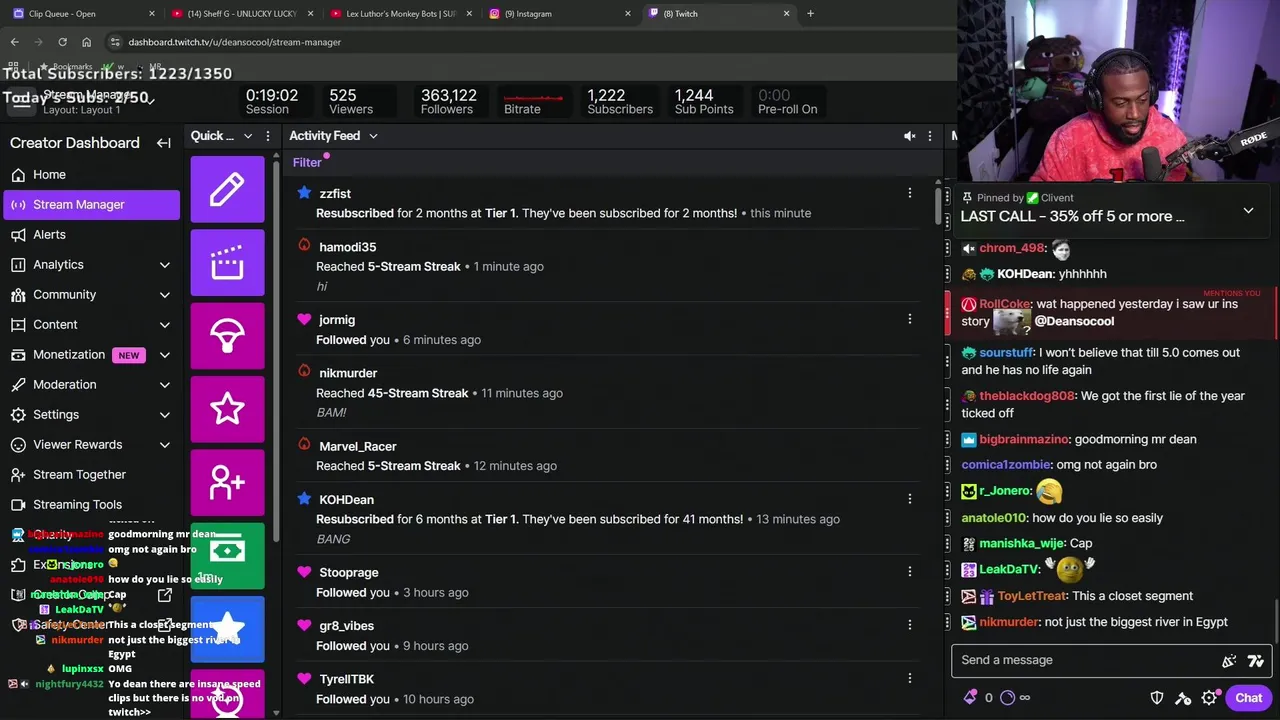Image resolution: width=1280 pixels, height=720 pixels.
Task: Click the Bits gem icon below chat
Action: point(970,698)
